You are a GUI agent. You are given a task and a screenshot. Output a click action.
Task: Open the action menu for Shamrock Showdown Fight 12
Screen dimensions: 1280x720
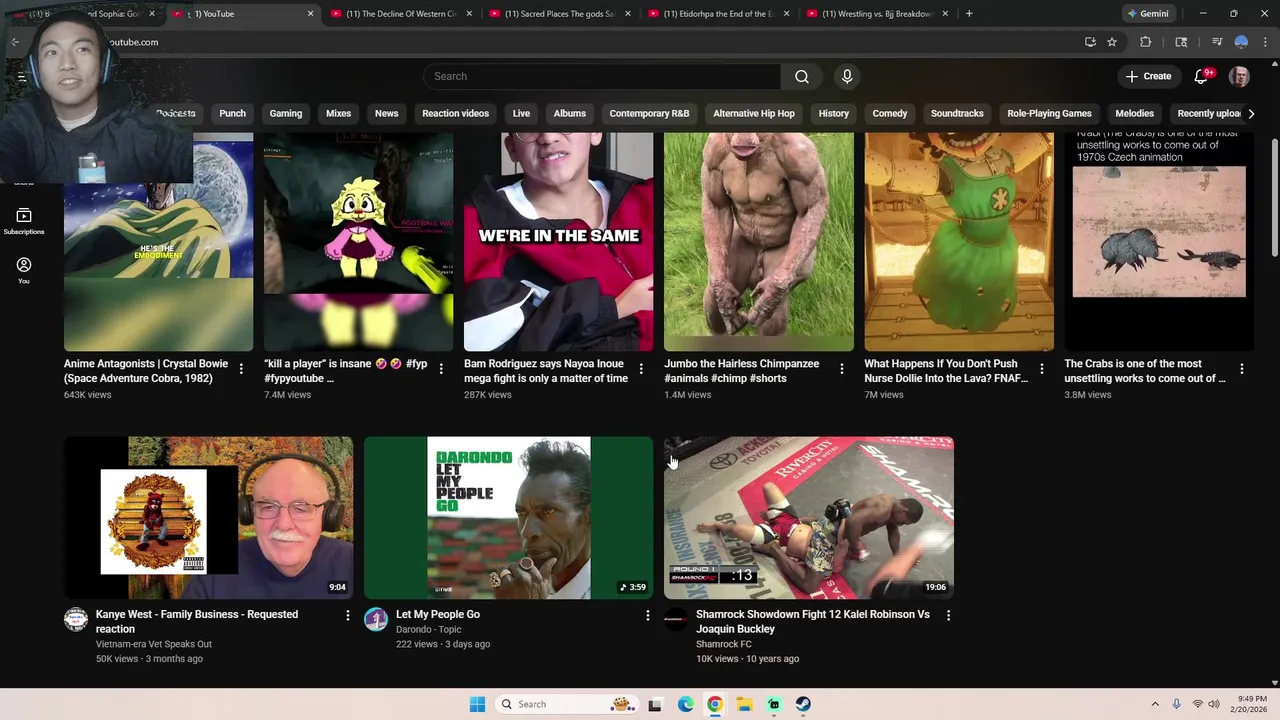click(x=947, y=615)
